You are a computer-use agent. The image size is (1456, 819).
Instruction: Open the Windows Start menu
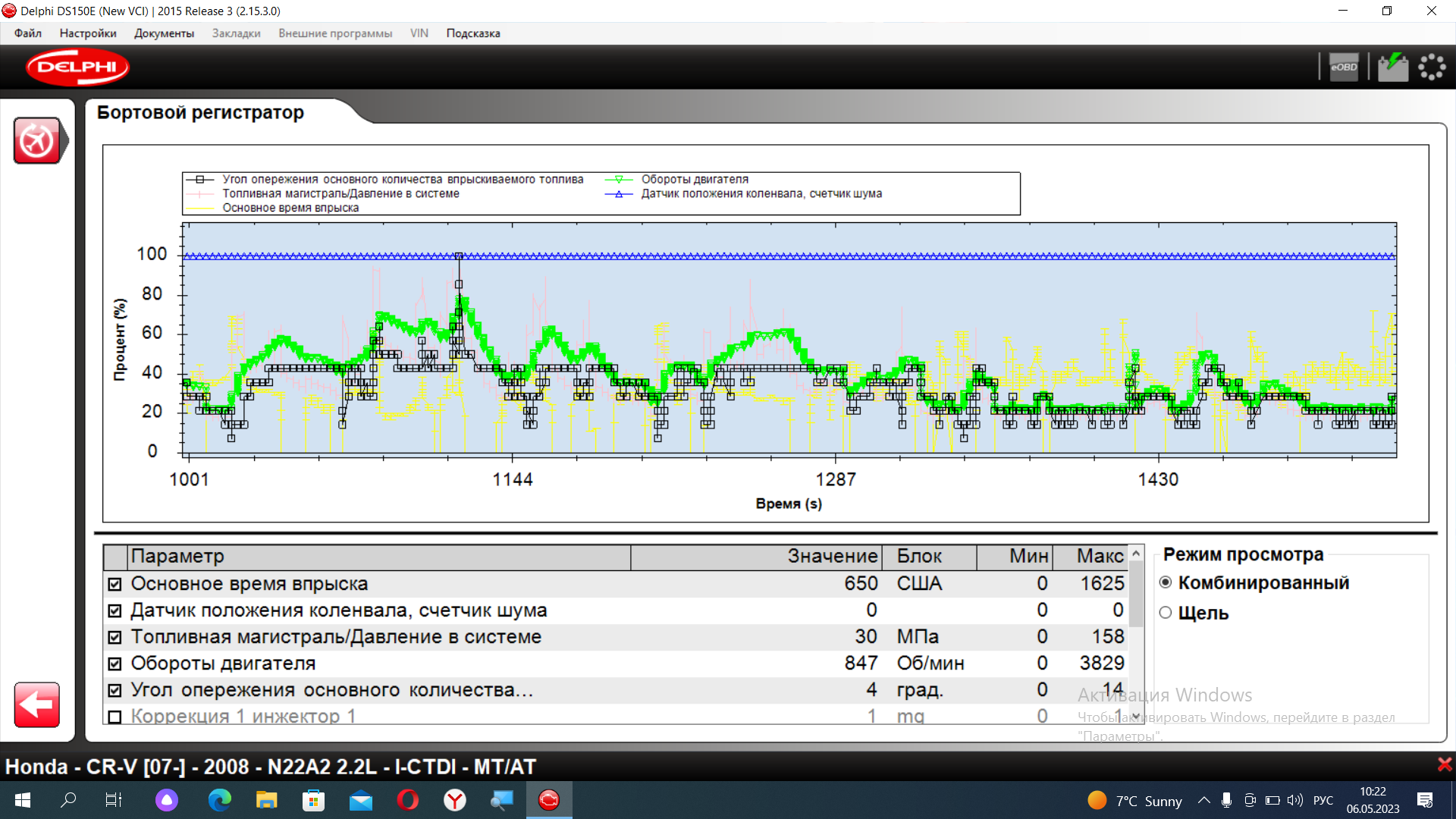[x=23, y=800]
